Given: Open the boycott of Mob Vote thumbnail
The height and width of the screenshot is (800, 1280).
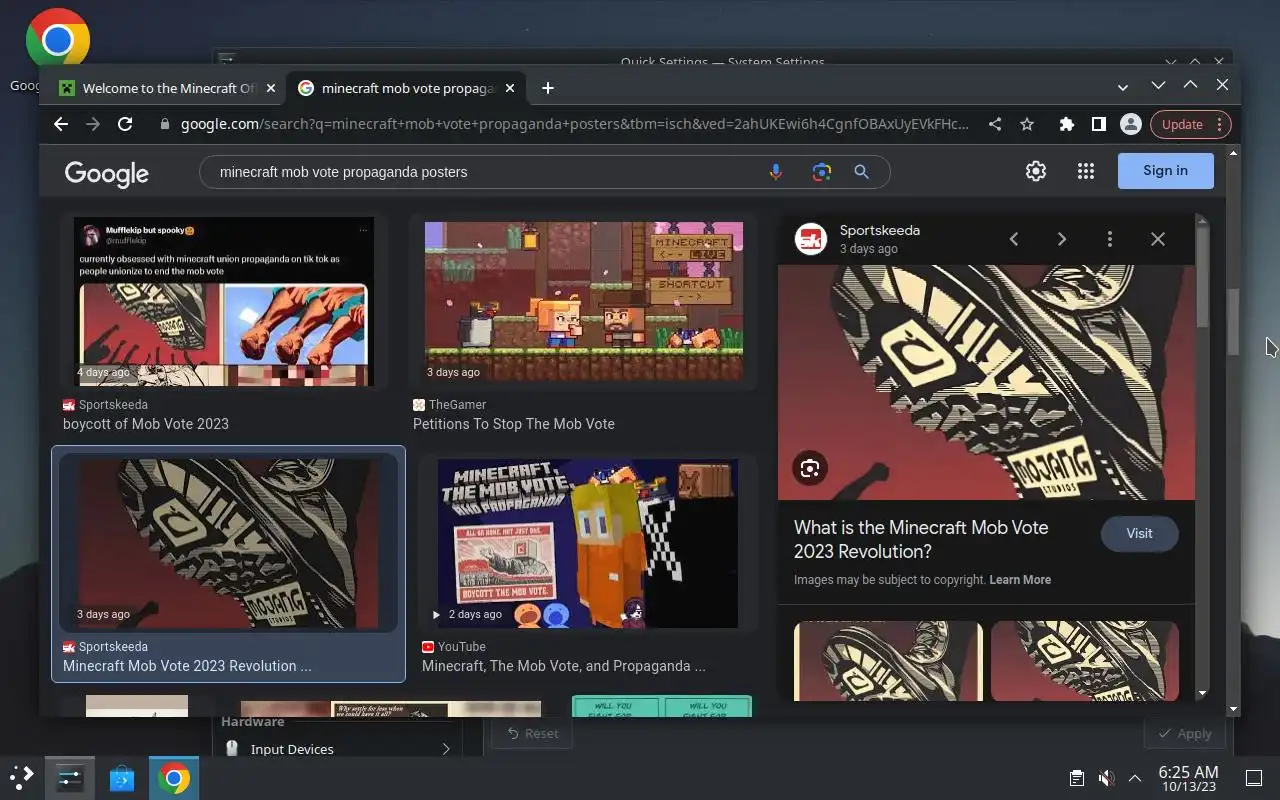Looking at the screenshot, I should tap(224, 302).
